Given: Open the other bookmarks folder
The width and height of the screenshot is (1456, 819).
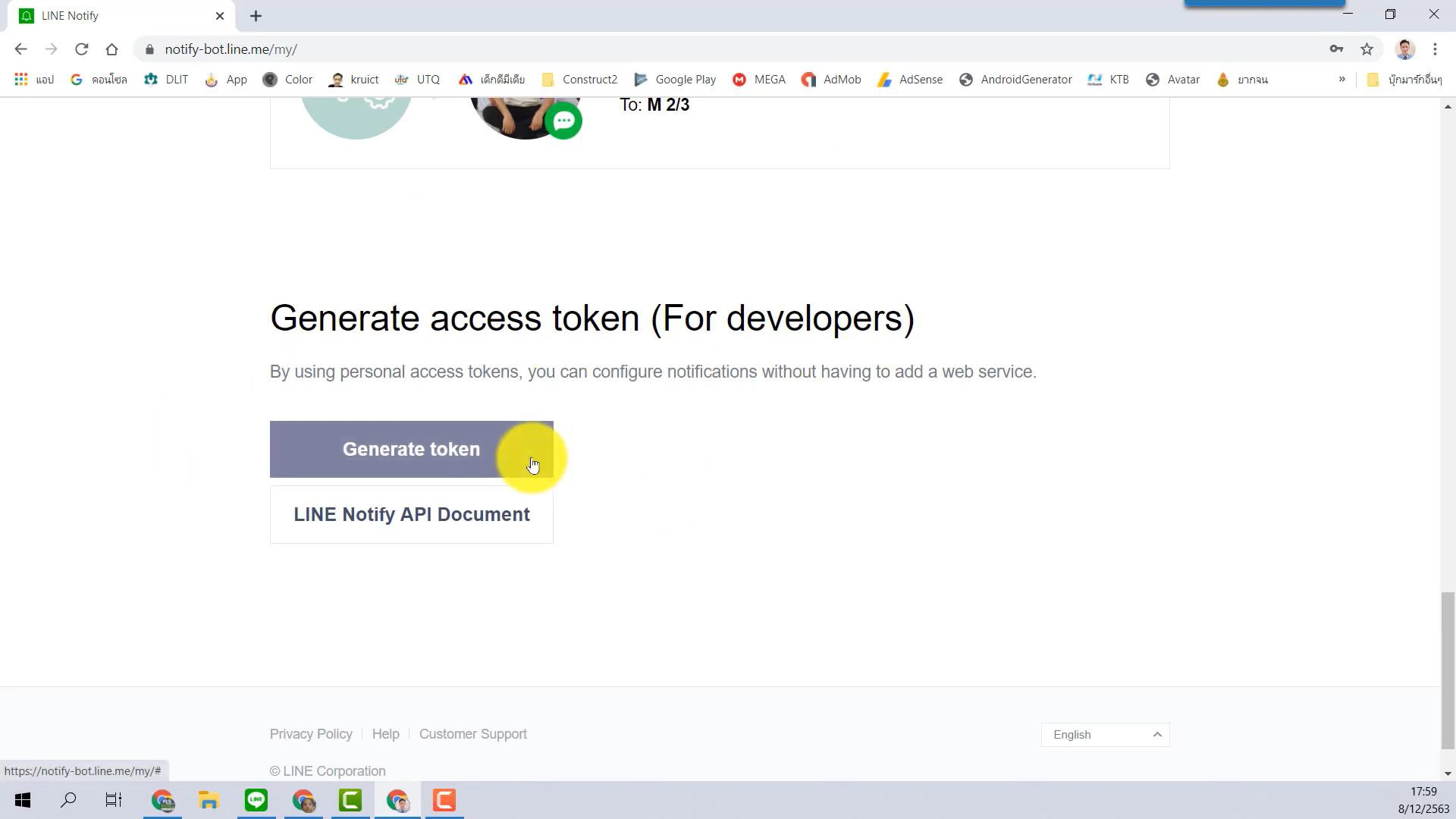Looking at the screenshot, I should 1404,80.
